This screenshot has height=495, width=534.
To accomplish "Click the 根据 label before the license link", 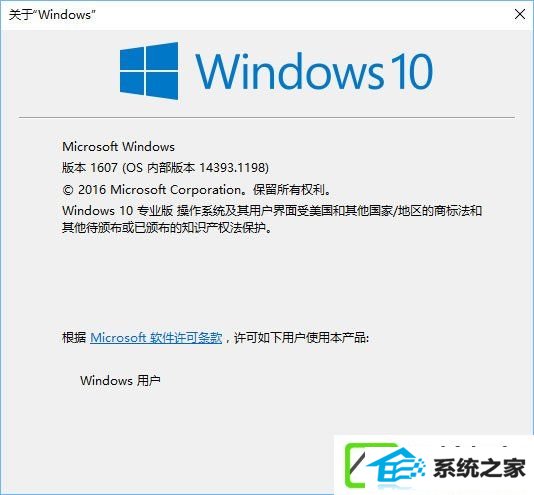I will (x=74, y=338).
